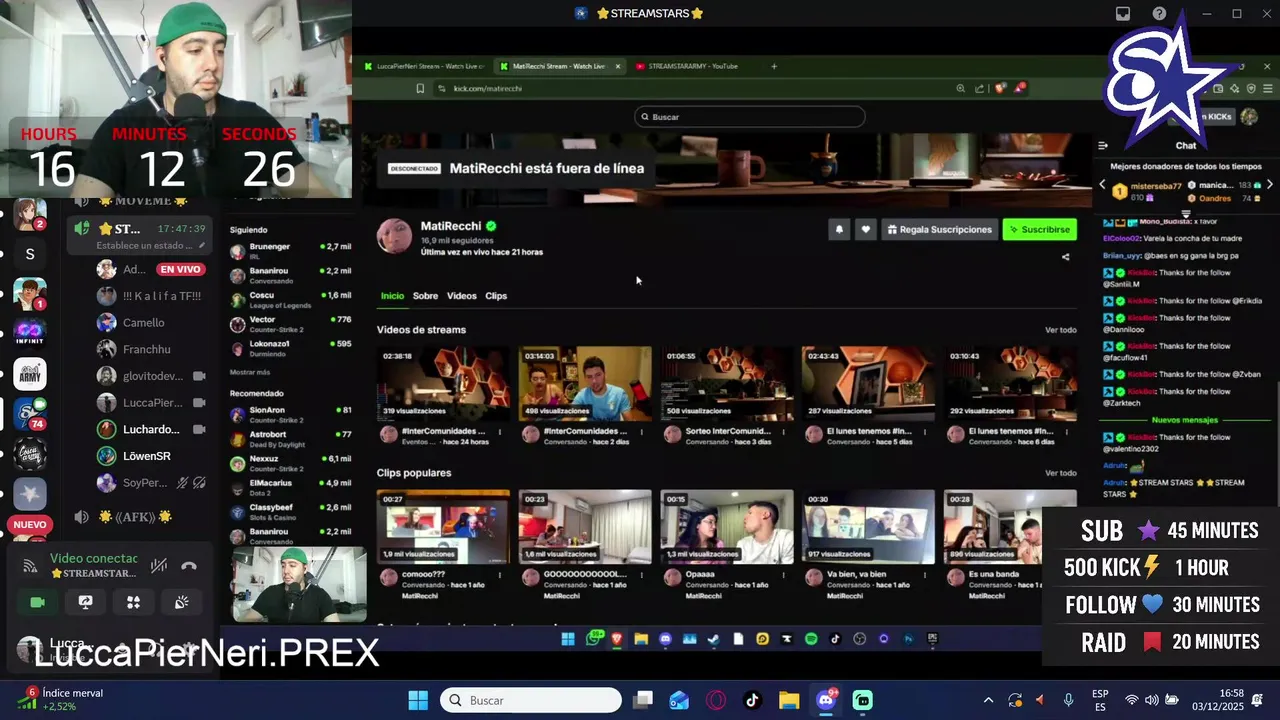Select the Clips tab

tap(496, 296)
